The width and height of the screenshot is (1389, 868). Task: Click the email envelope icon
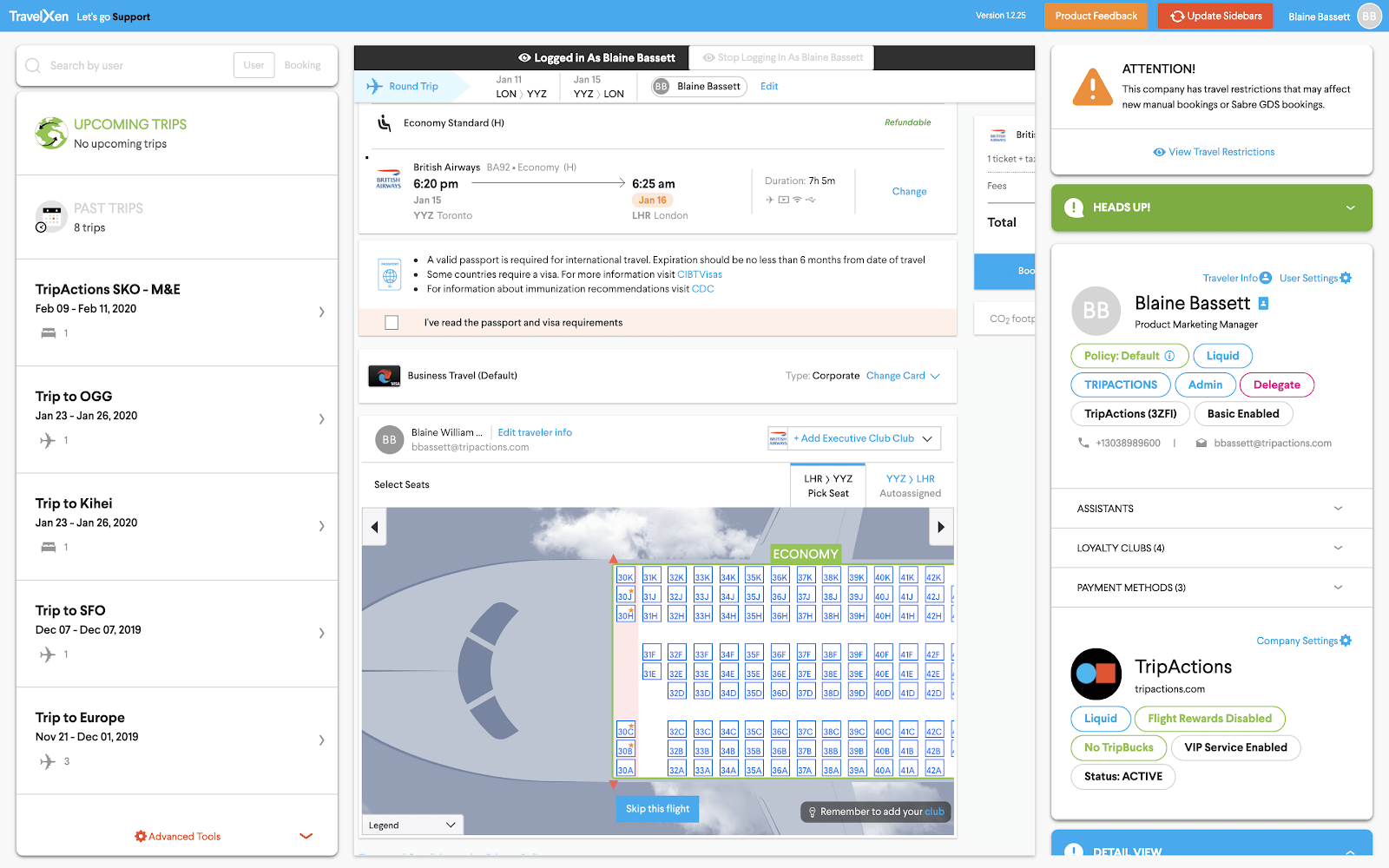[x=1201, y=443]
